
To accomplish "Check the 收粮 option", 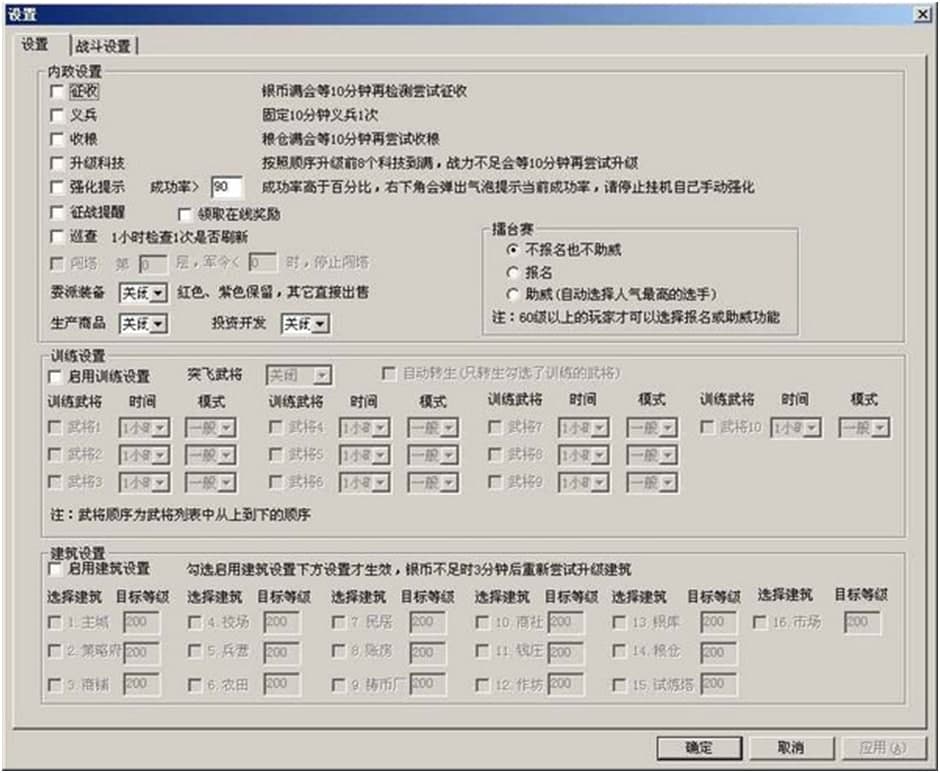I will click(57, 139).
